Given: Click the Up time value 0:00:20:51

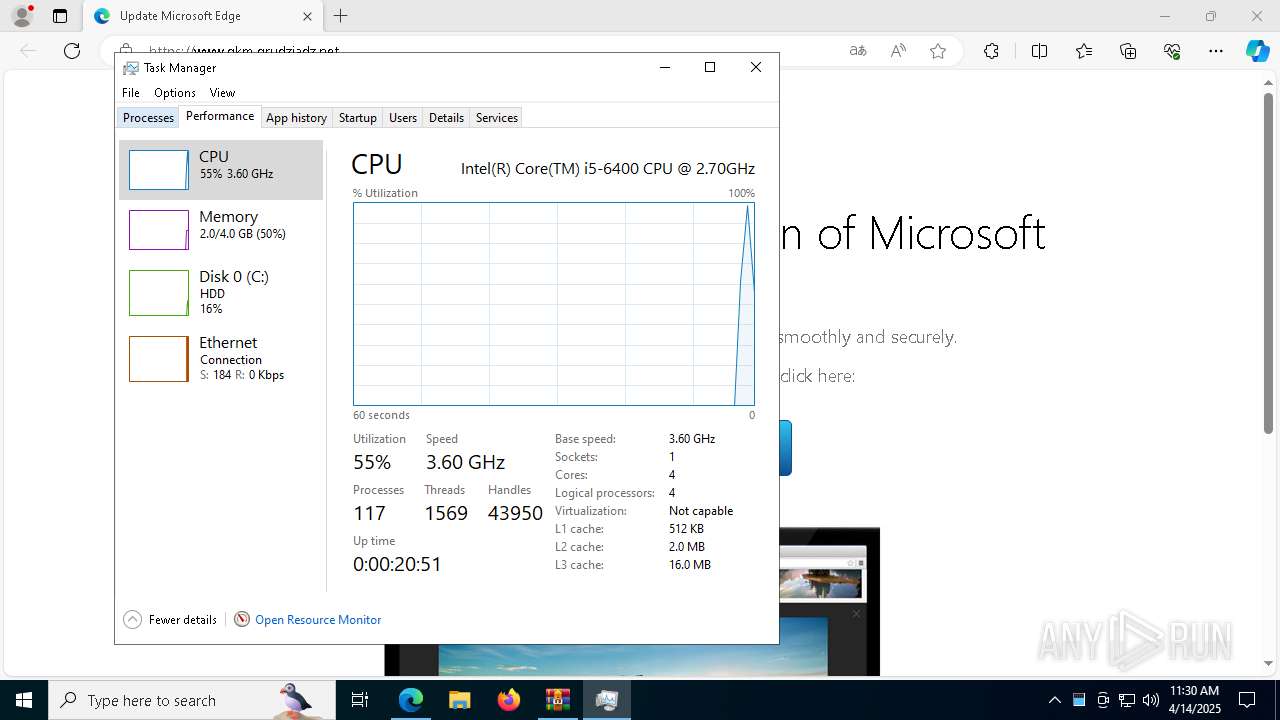Looking at the screenshot, I should pyautogui.click(x=397, y=564).
